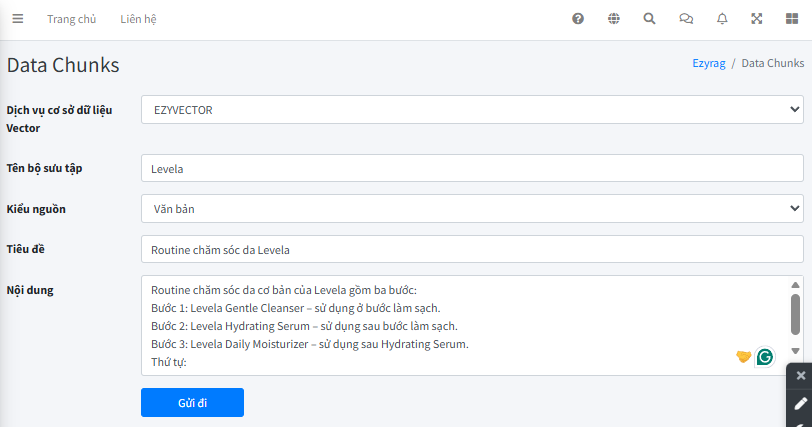This screenshot has height=427, width=812.
Task: Click the Tiêu đề label
Action: 25,249
